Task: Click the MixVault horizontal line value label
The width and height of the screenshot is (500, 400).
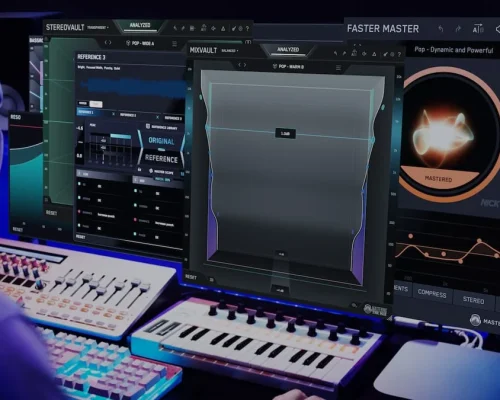Action: coord(285,134)
